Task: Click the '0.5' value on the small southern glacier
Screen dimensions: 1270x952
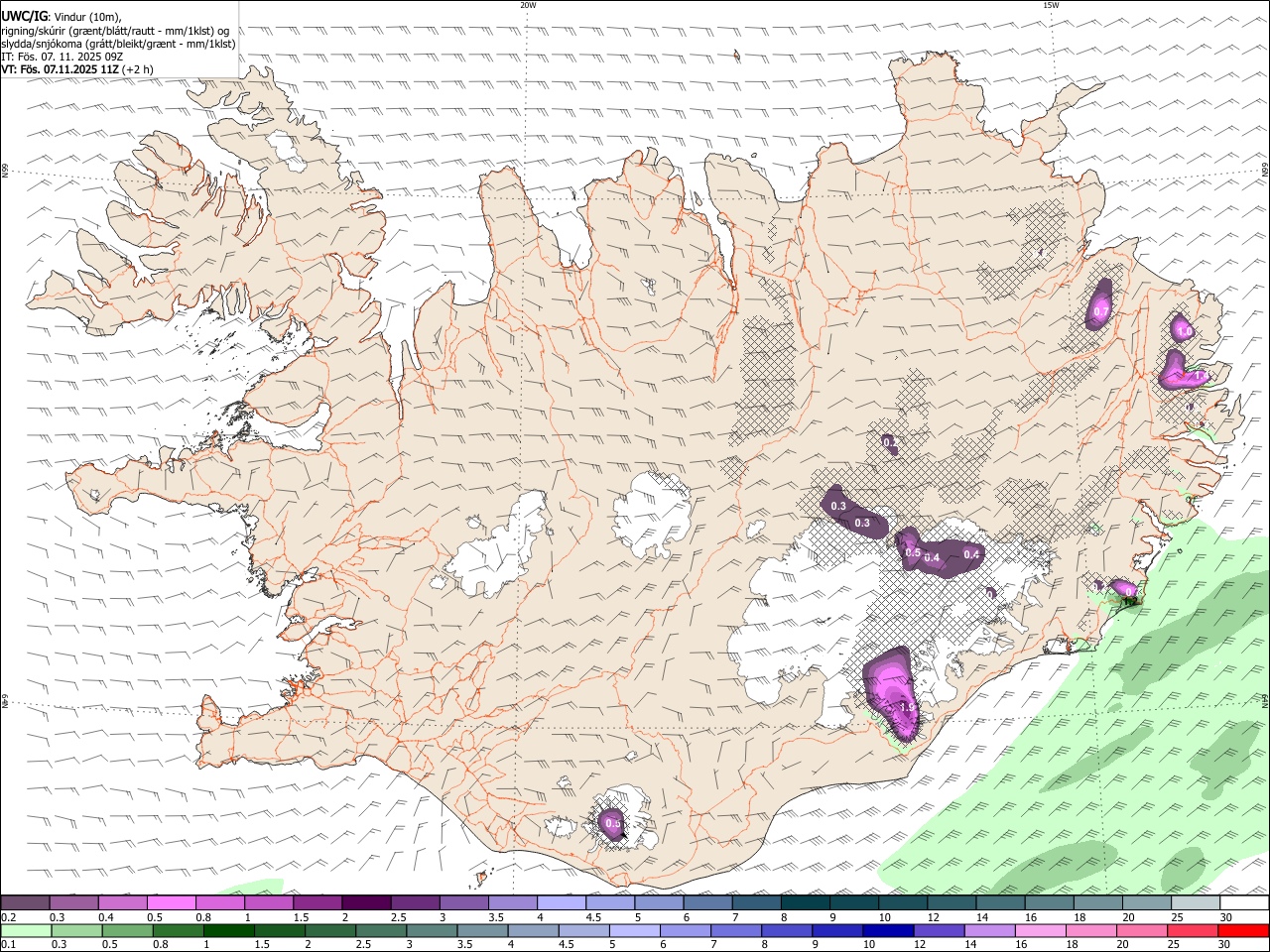Action: click(x=613, y=823)
